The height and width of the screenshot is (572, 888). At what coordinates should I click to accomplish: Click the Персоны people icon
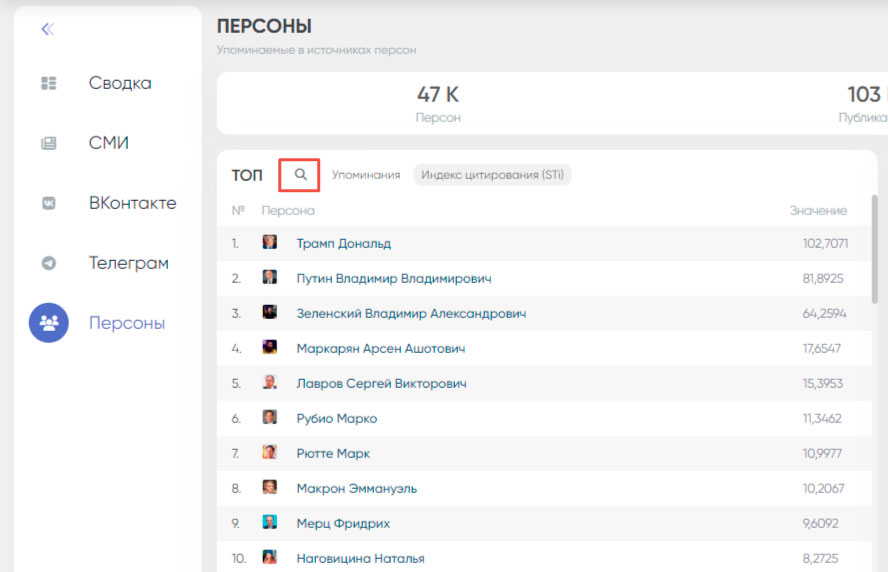coord(48,323)
